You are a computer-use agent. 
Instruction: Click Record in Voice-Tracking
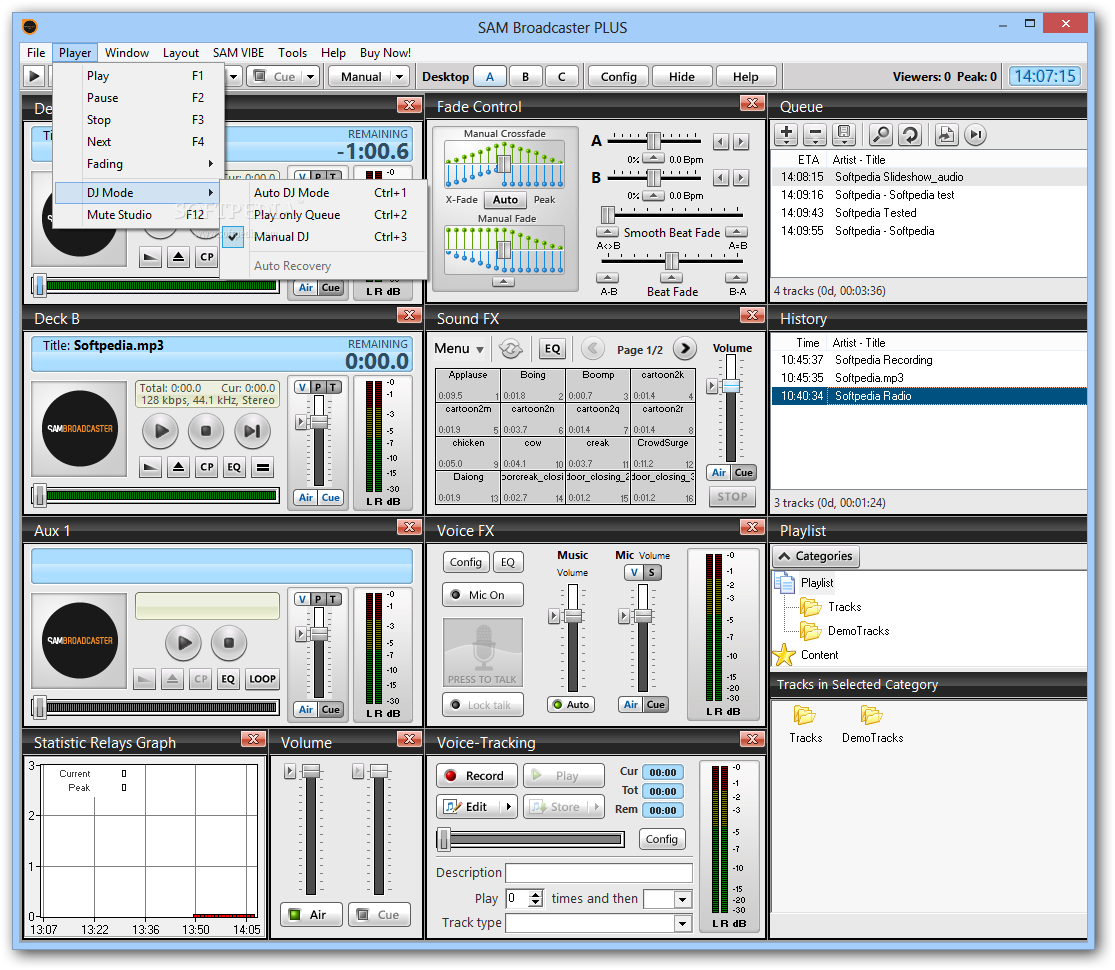tap(475, 776)
